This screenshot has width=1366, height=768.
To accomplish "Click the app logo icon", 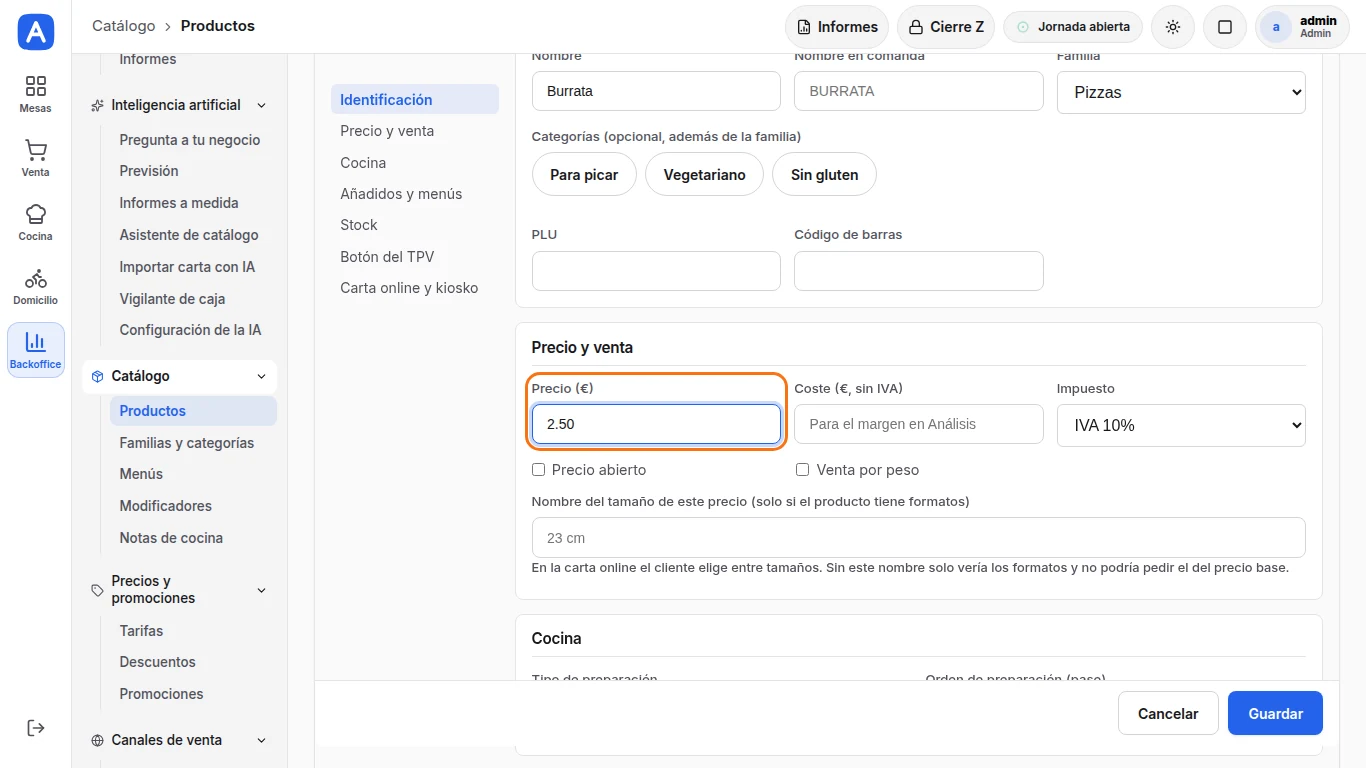I will pyautogui.click(x=36, y=33).
